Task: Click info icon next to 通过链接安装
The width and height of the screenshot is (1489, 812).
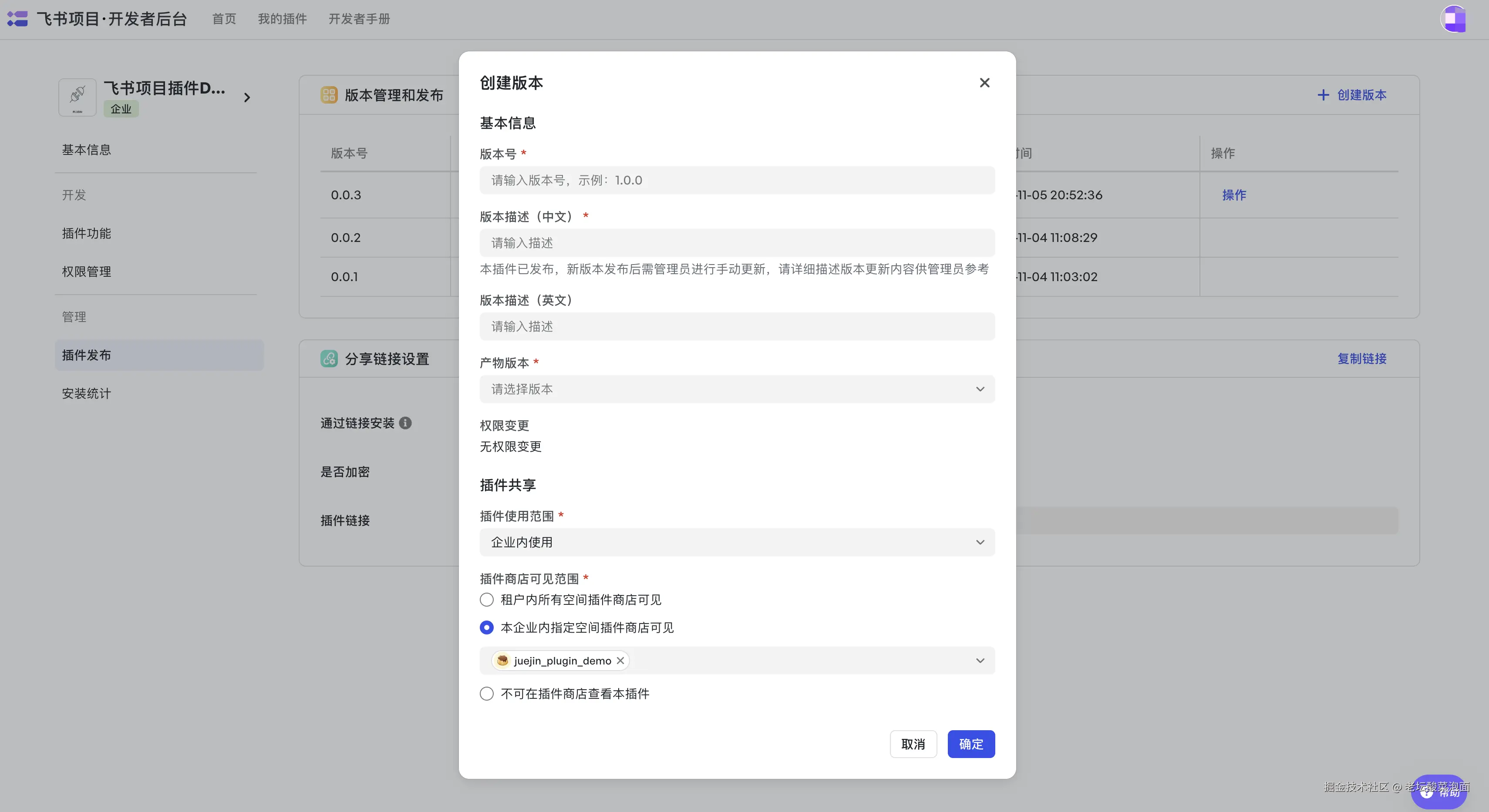Action: (x=405, y=423)
